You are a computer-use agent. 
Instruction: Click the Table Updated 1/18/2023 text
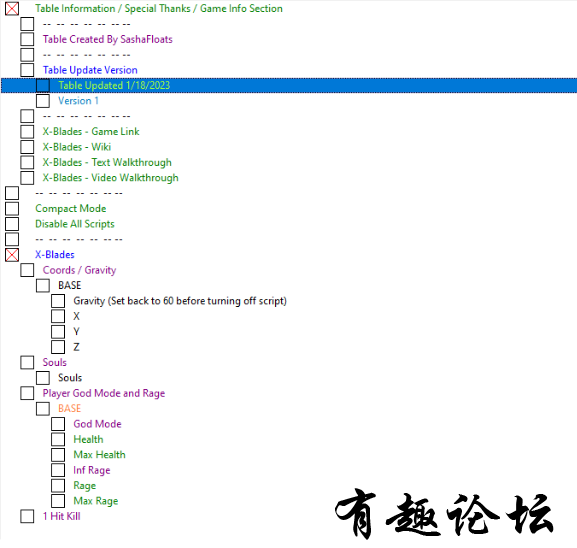pyautogui.click(x=114, y=85)
